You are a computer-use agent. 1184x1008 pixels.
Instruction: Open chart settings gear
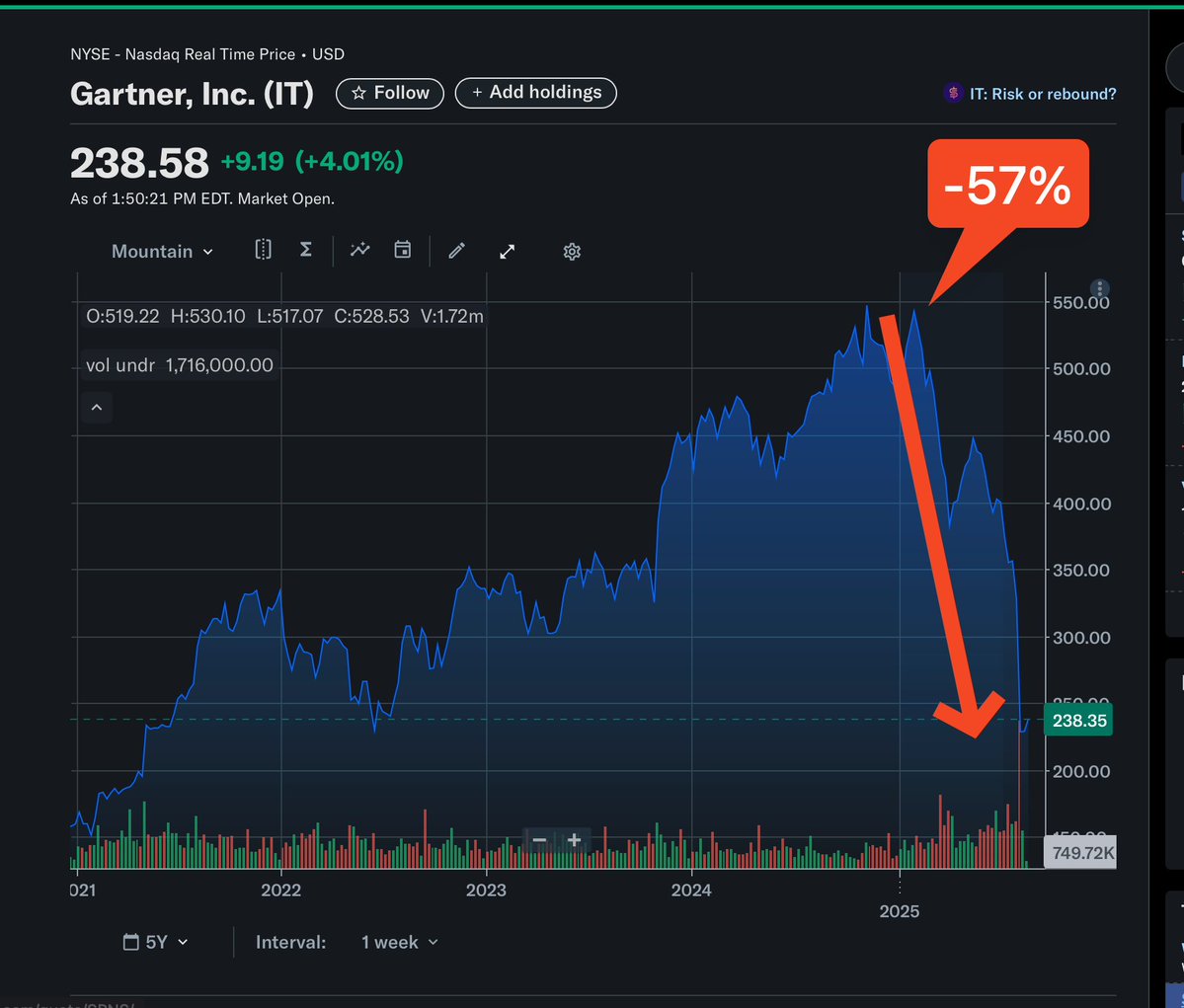pos(572,252)
